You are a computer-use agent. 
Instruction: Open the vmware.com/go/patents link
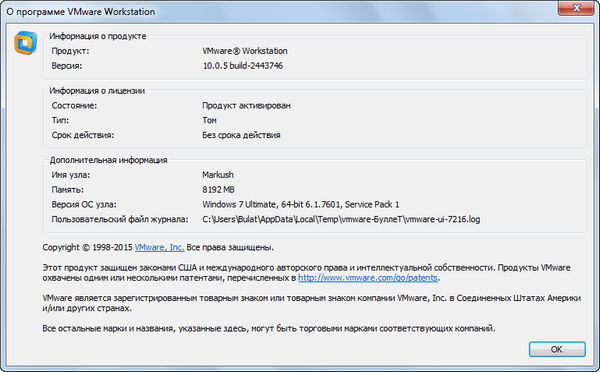click(367, 278)
